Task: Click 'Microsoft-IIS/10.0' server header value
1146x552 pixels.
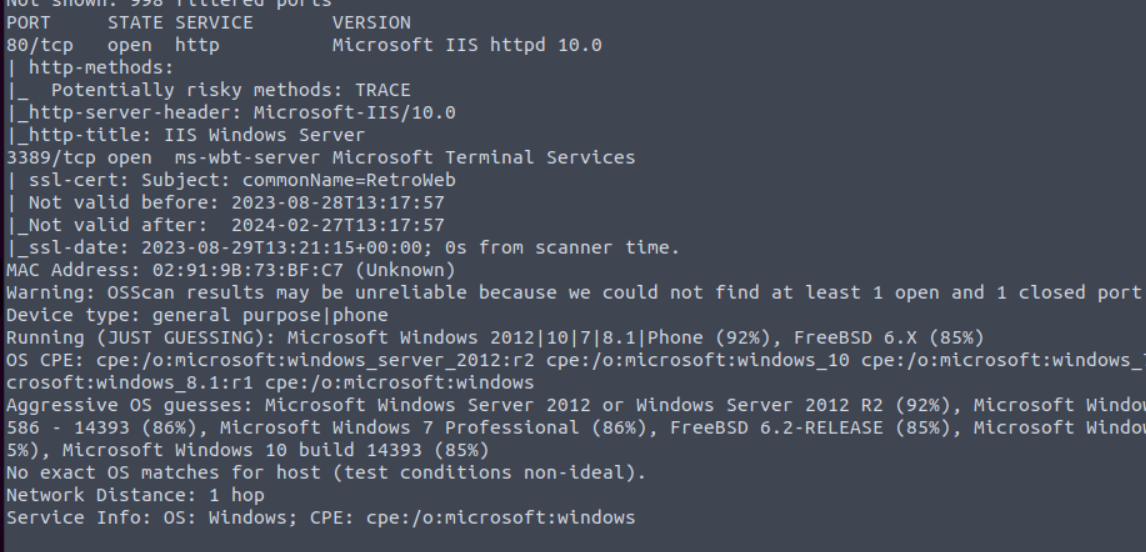Action: tap(354, 113)
